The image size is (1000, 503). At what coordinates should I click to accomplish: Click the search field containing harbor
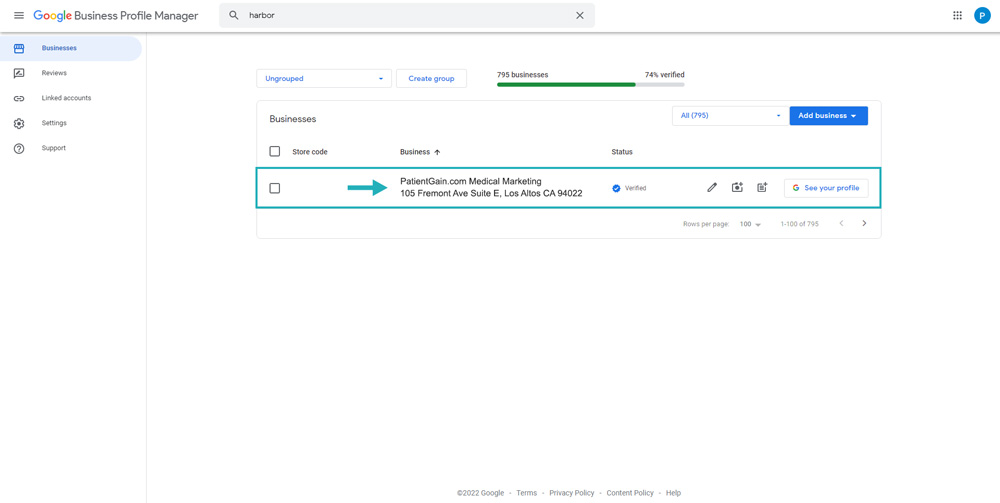407,15
